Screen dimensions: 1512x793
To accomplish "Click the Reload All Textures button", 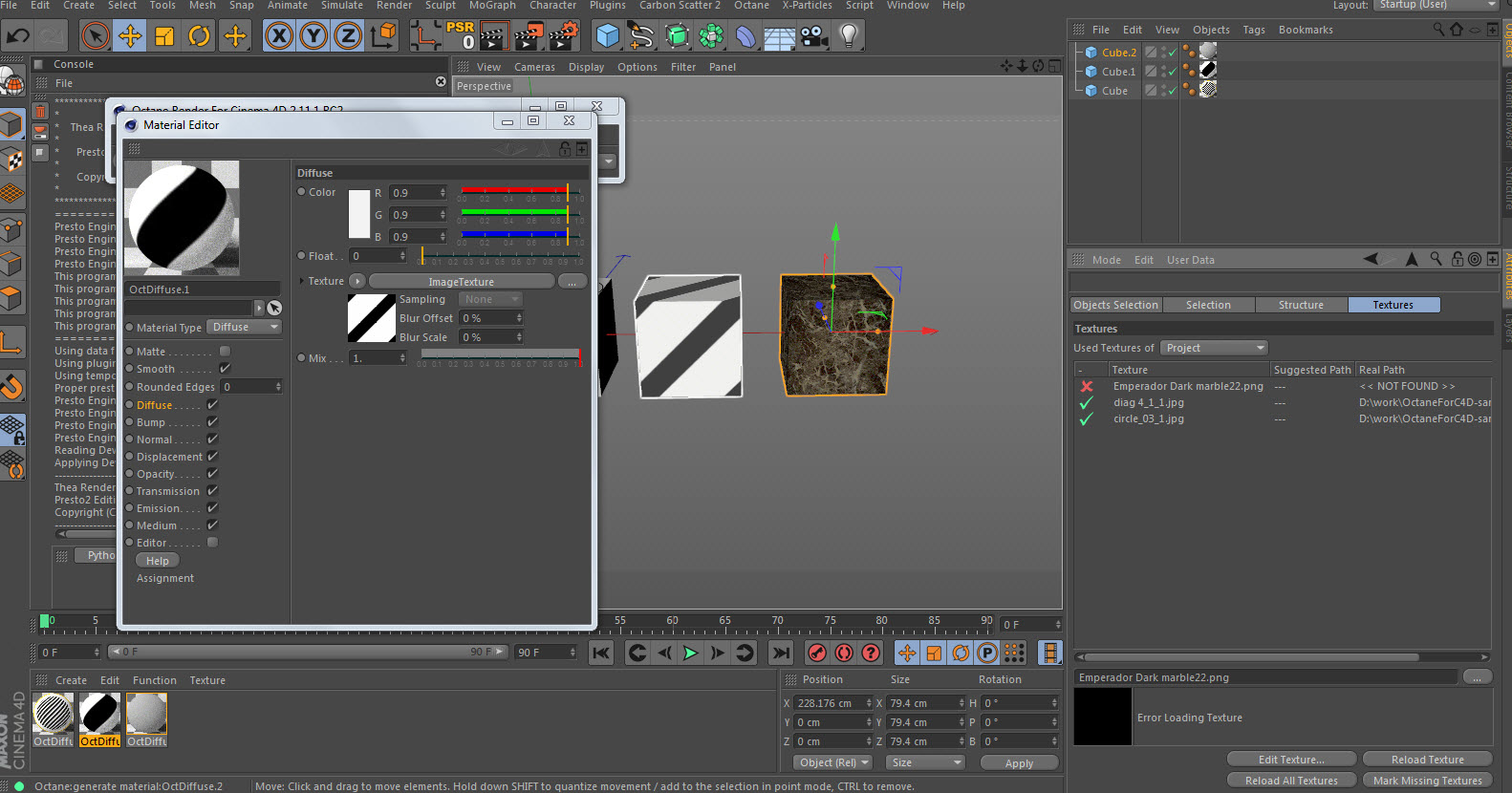I will [1290, 781].
